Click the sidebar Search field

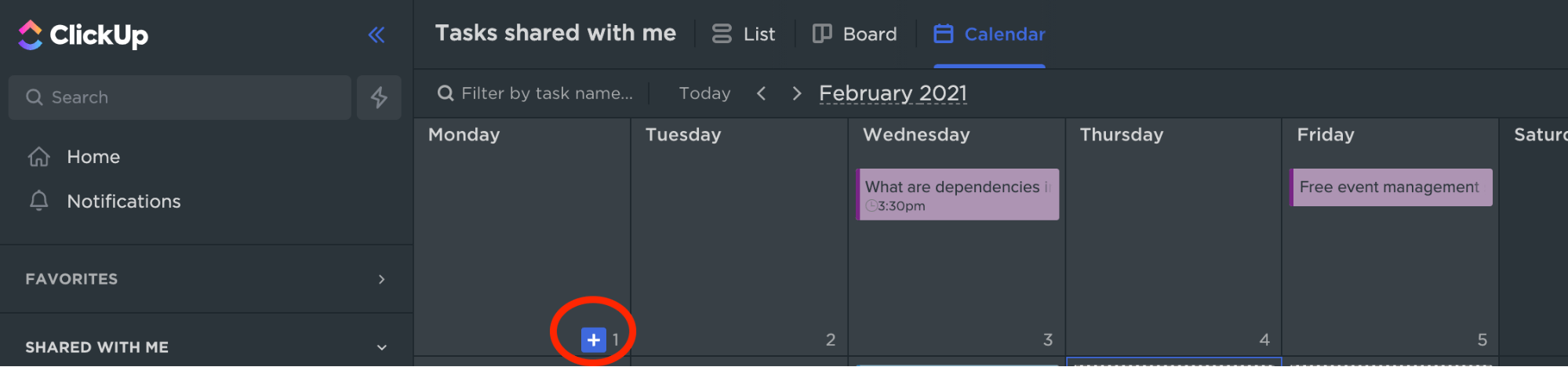(x=180, y=97)
